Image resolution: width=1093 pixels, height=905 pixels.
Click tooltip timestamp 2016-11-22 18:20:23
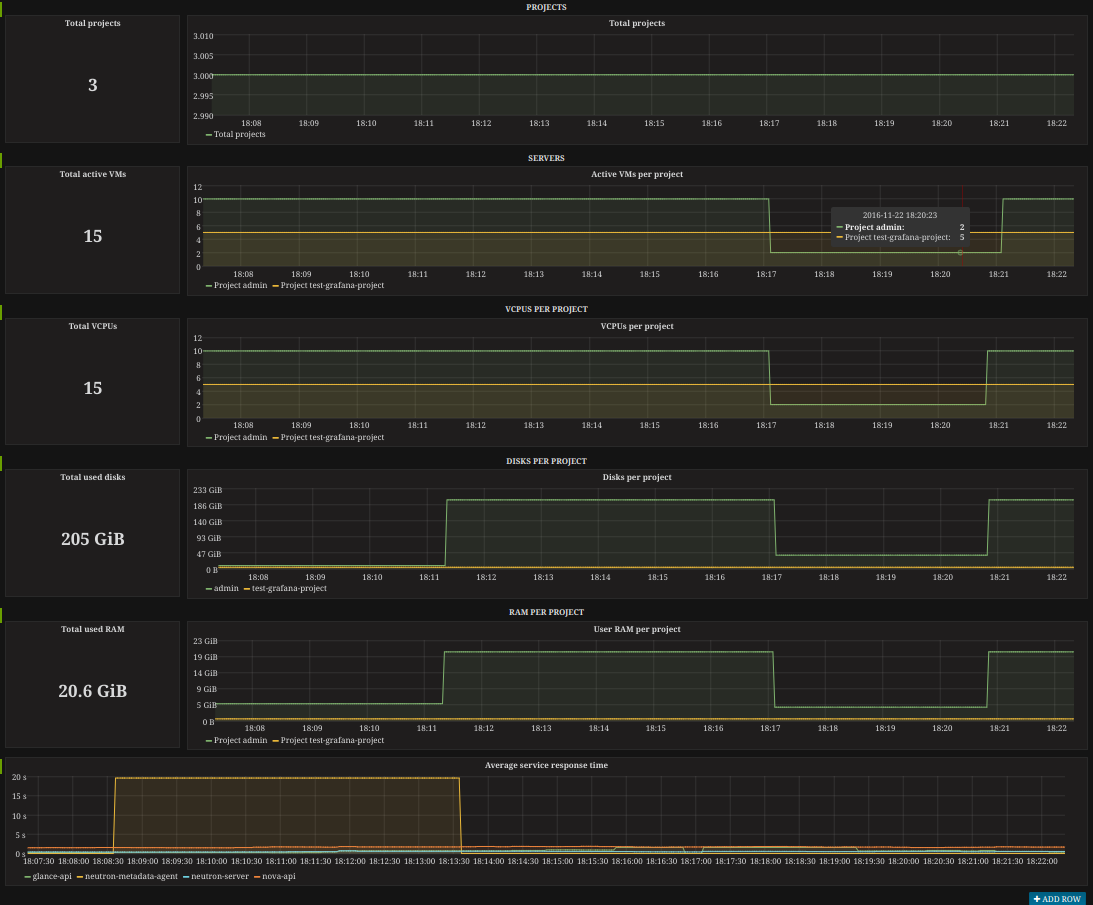(x=899, y=215)
